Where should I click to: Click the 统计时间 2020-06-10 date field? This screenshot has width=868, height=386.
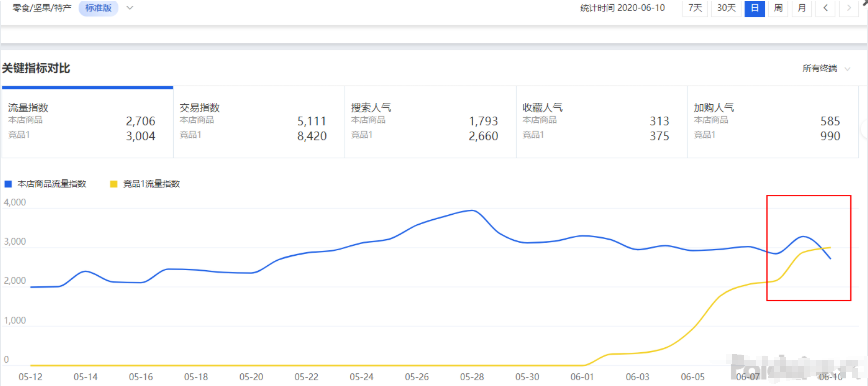(622, 8)
